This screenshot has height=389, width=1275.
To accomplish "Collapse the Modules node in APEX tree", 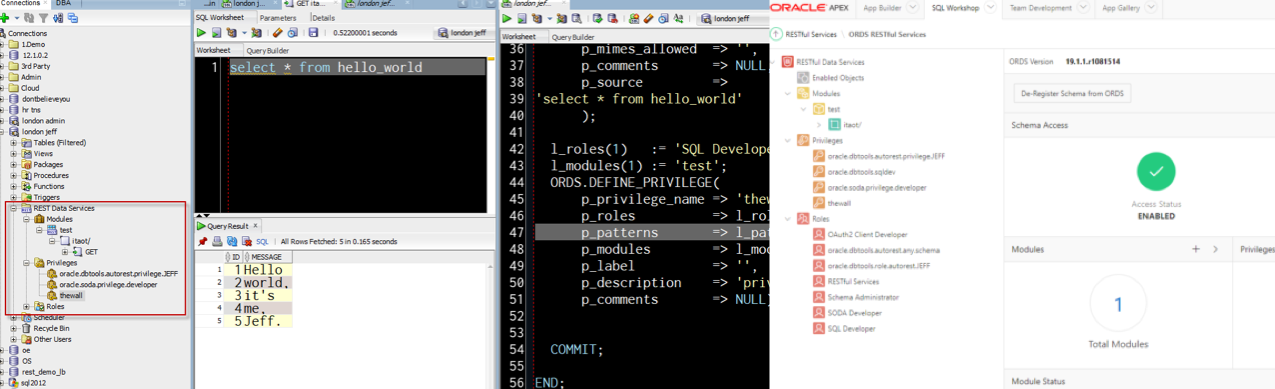I will tap(789, 93).
